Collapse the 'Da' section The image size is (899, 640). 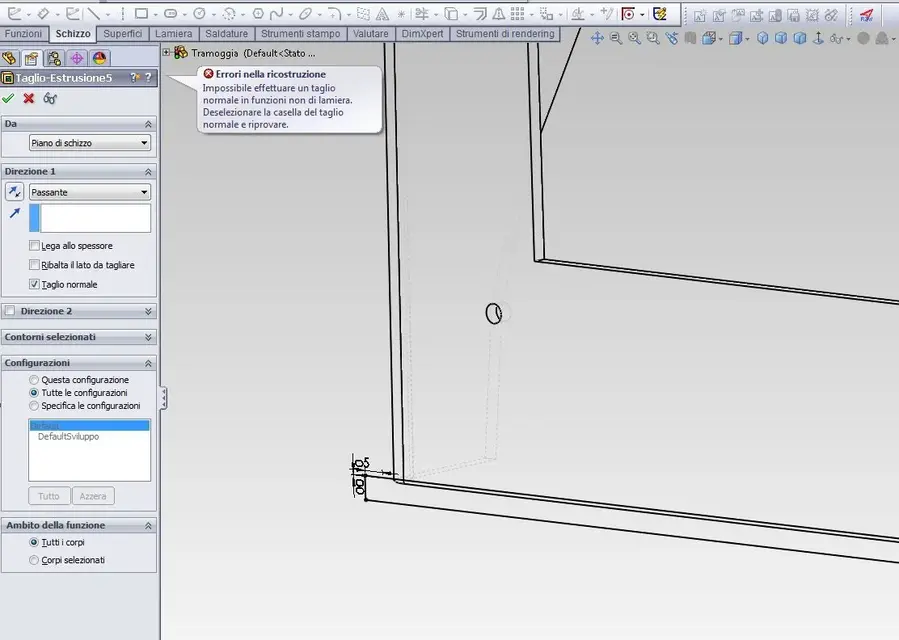(148, 124)
